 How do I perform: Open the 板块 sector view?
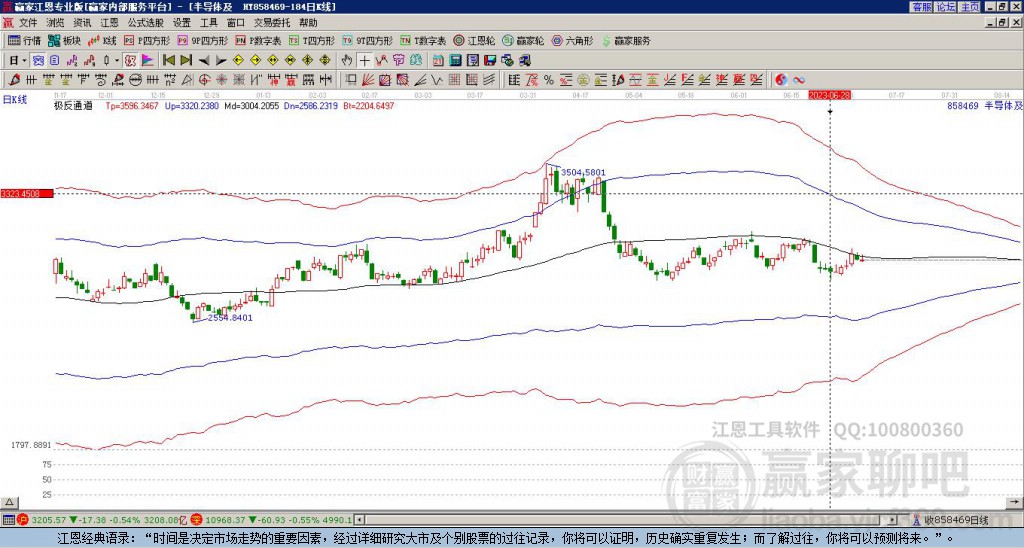click(x=65, y=40)
